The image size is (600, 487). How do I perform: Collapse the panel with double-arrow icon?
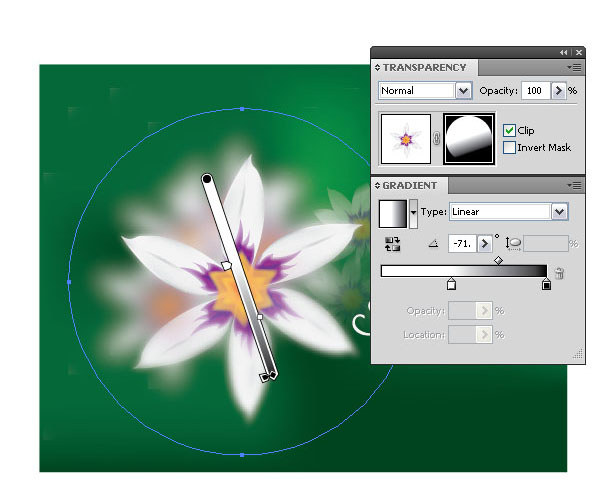click(x=563, y=52)
